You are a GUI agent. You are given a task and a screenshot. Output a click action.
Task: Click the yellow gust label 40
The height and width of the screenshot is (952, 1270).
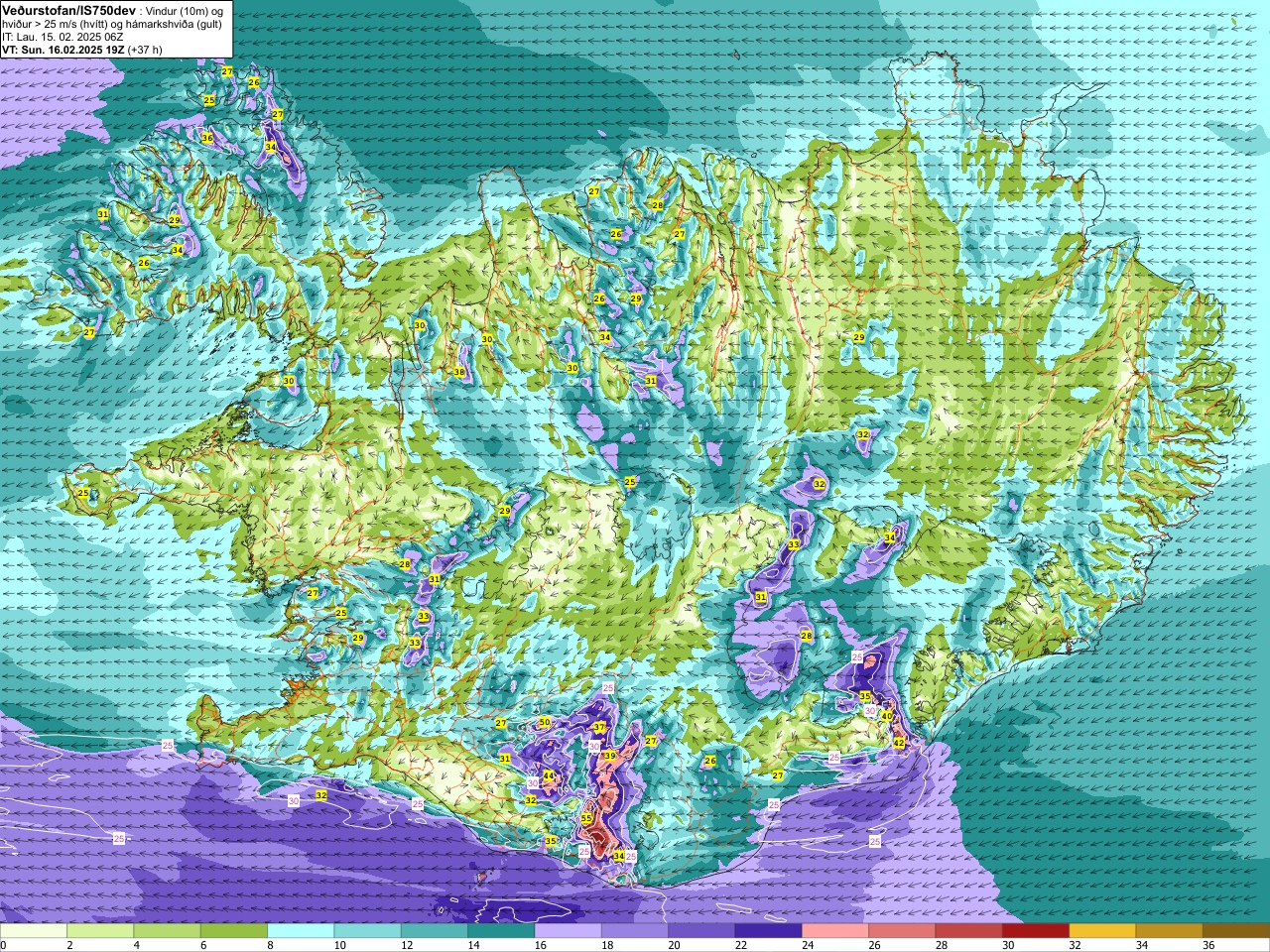point(886,716)
